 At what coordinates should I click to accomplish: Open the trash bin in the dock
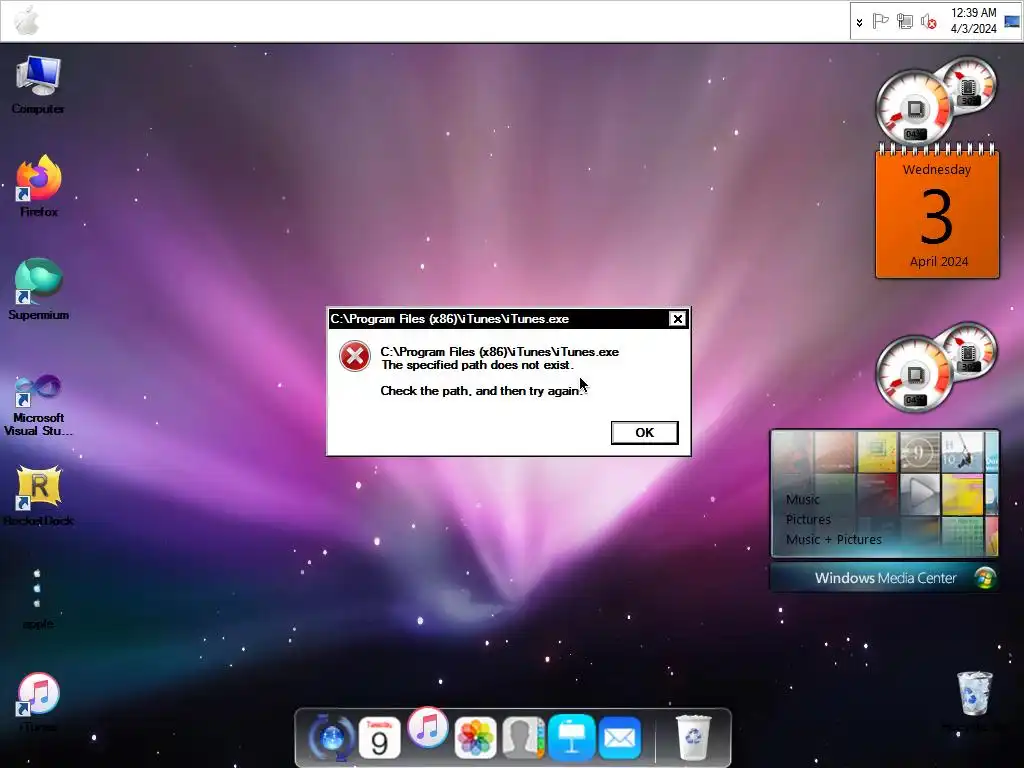[693, 737]
